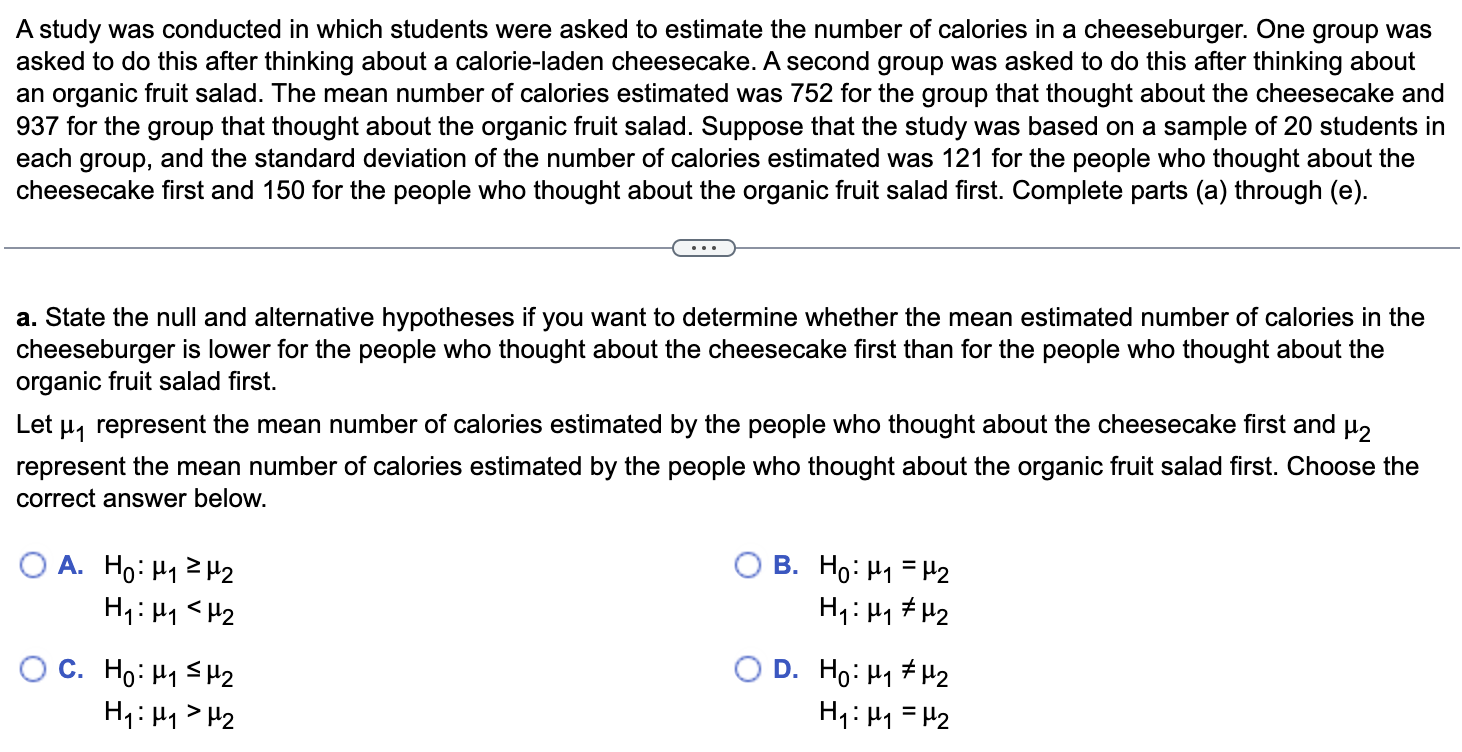Click the option D label
The width and height of the screenshot is (1462, 752).
[x=785, y=670]
